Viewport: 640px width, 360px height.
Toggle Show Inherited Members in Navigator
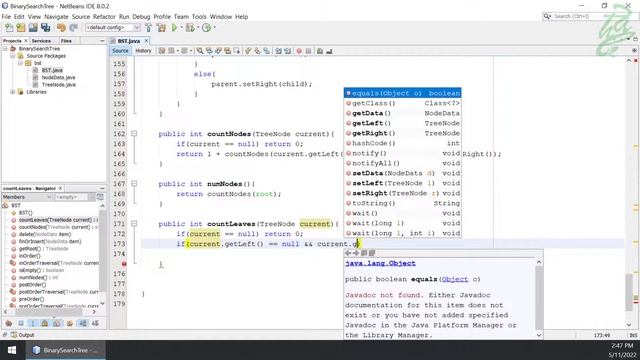[x=9, y=323]
